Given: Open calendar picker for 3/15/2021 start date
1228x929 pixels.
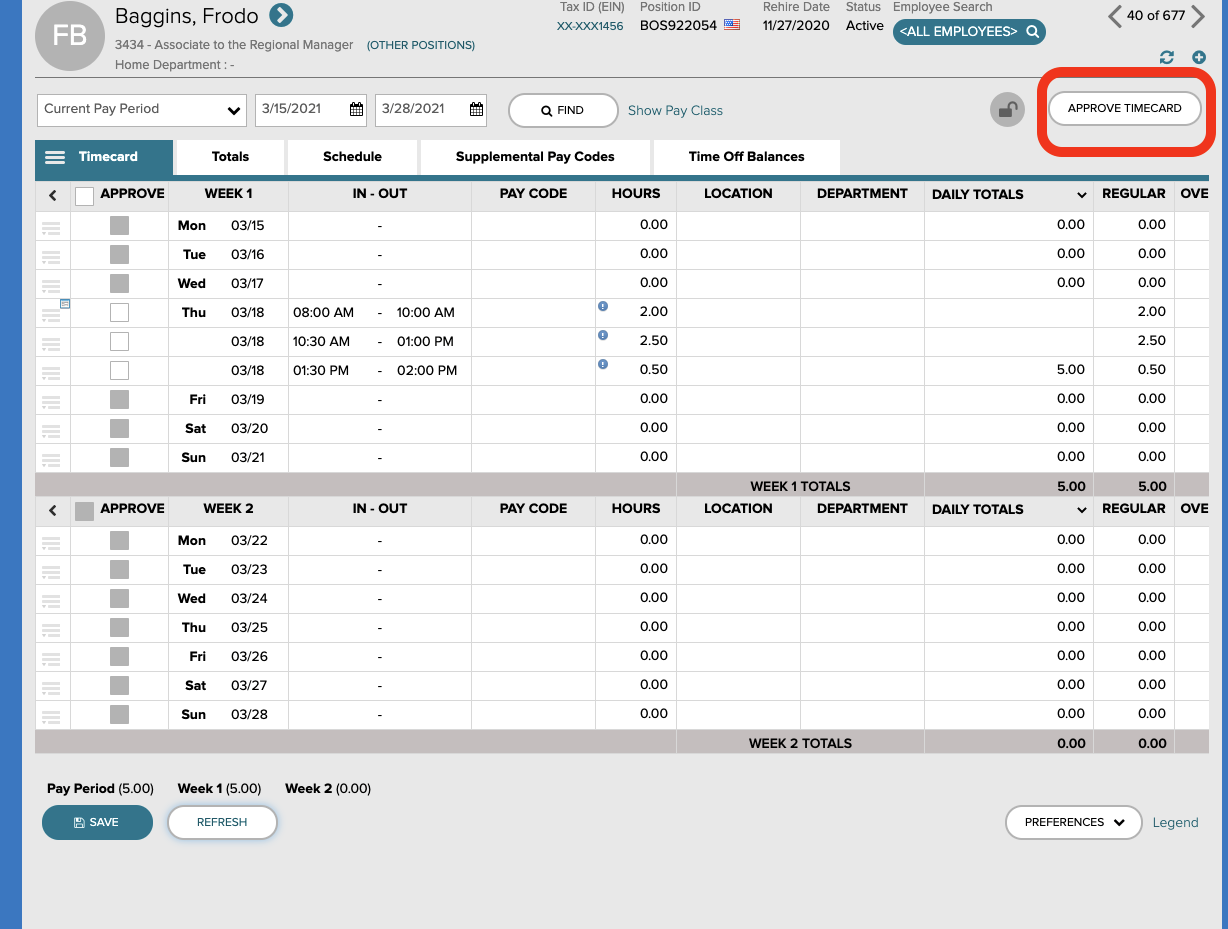Looking at the screenshot, I should tap(356, 110).
